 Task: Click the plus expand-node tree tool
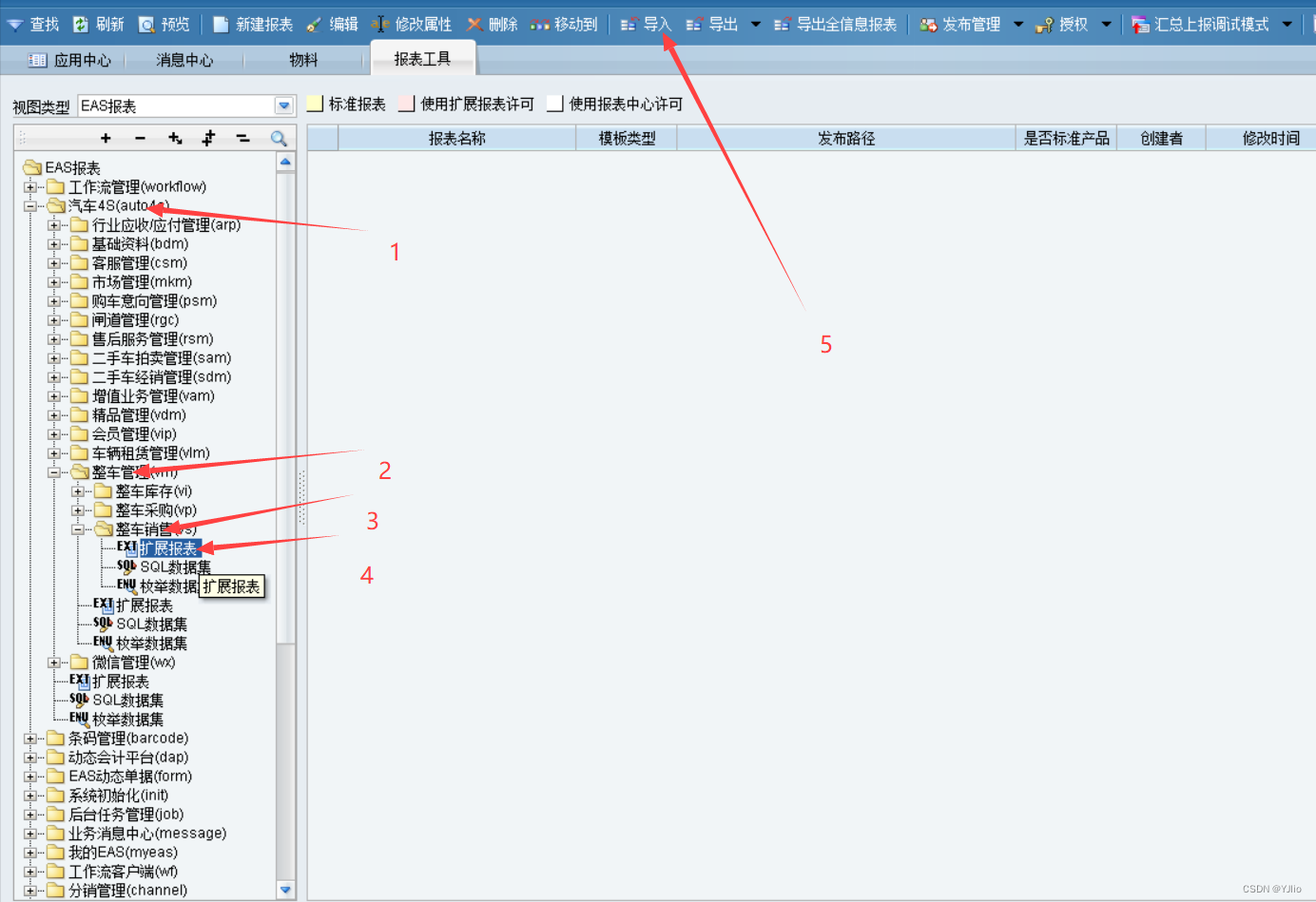tap(106, 139)
